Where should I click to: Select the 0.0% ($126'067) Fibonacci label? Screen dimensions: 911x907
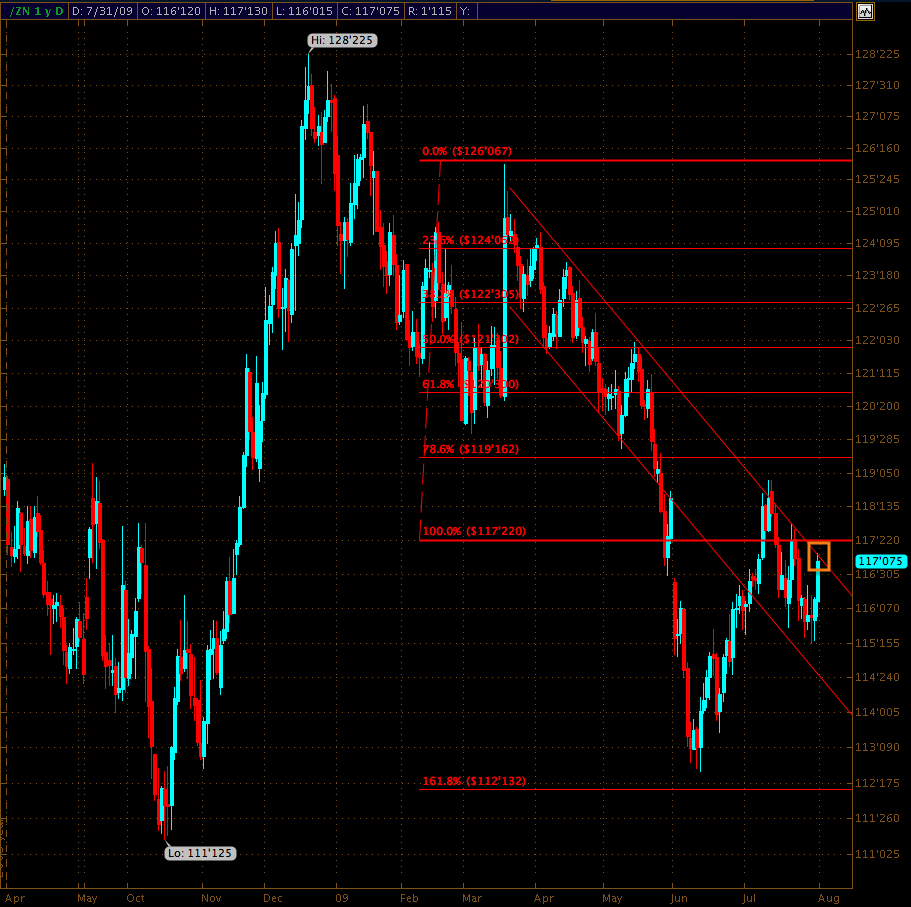click(x=467, y=151)
